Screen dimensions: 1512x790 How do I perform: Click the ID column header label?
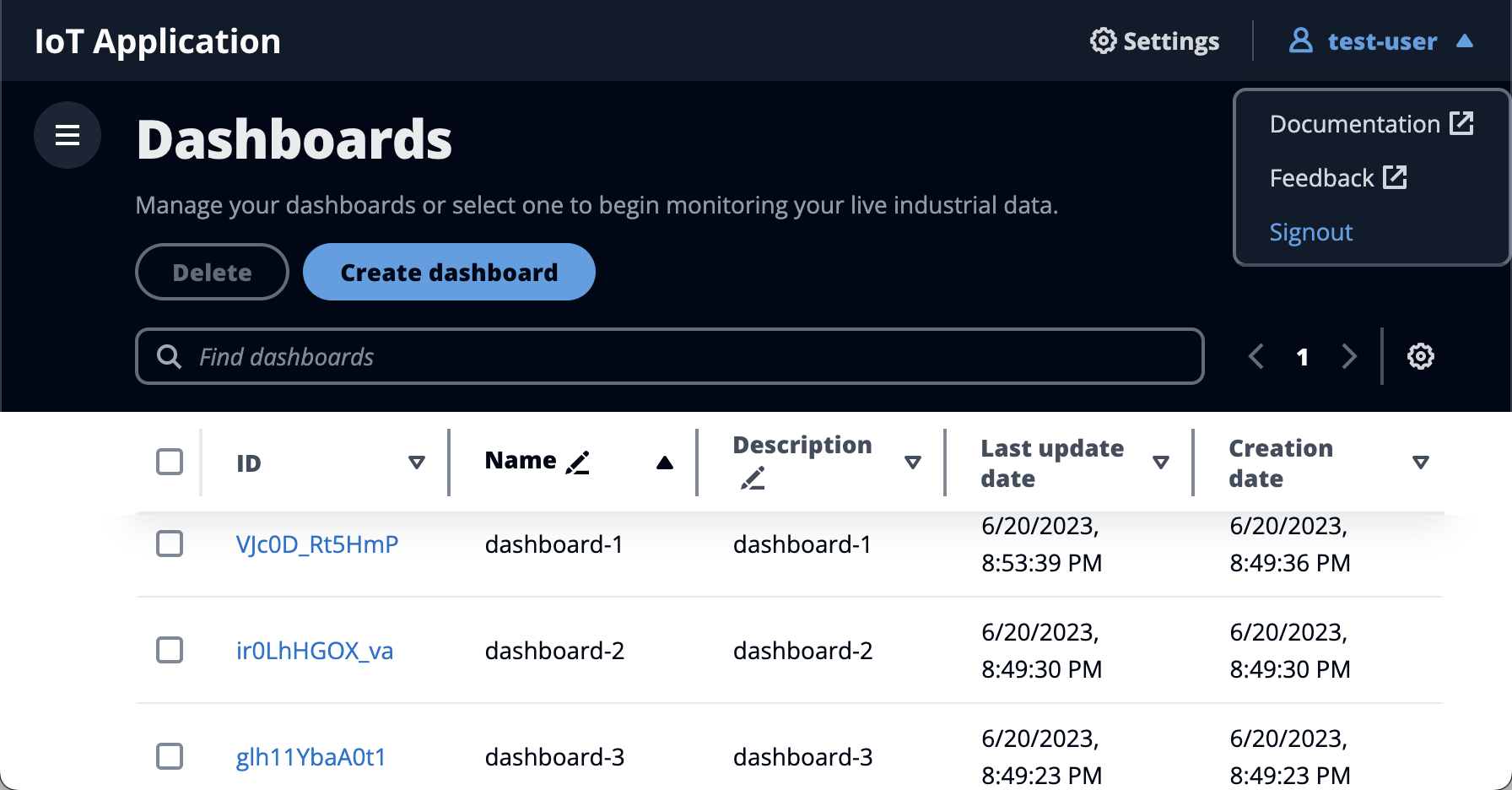[249, 463]
